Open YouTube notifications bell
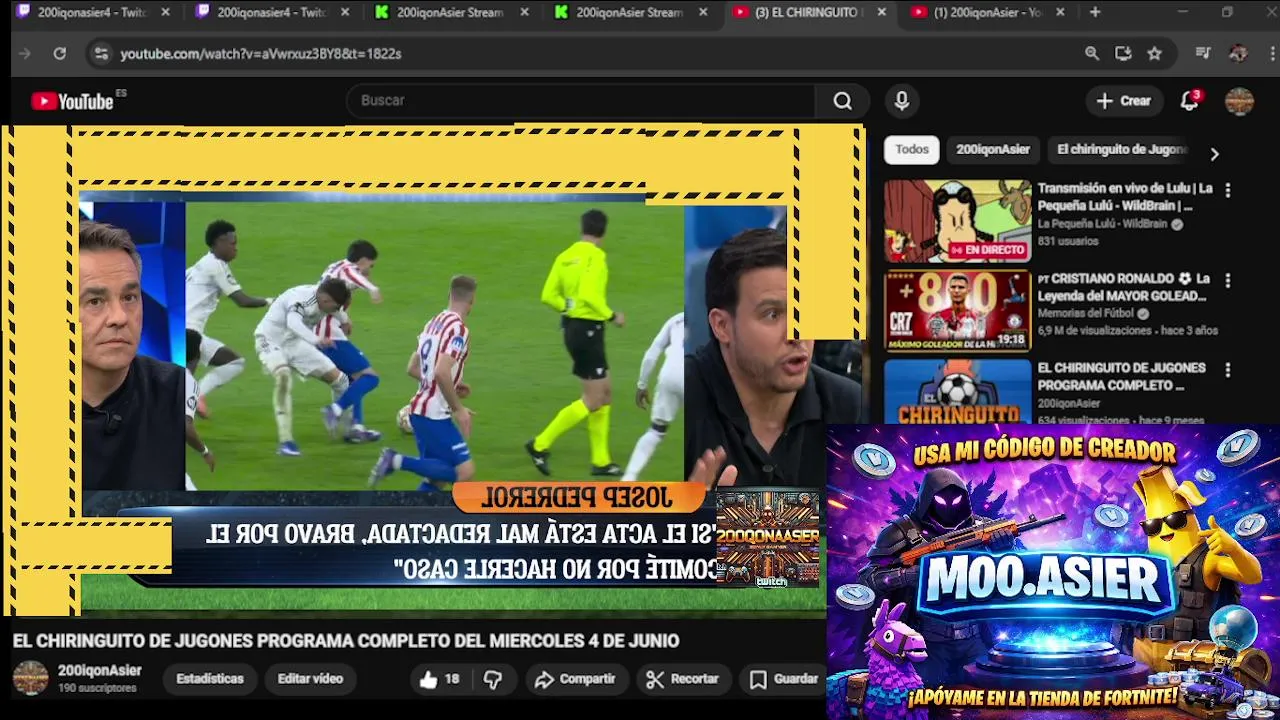 pyautogui.click(x=1190, y=101)
